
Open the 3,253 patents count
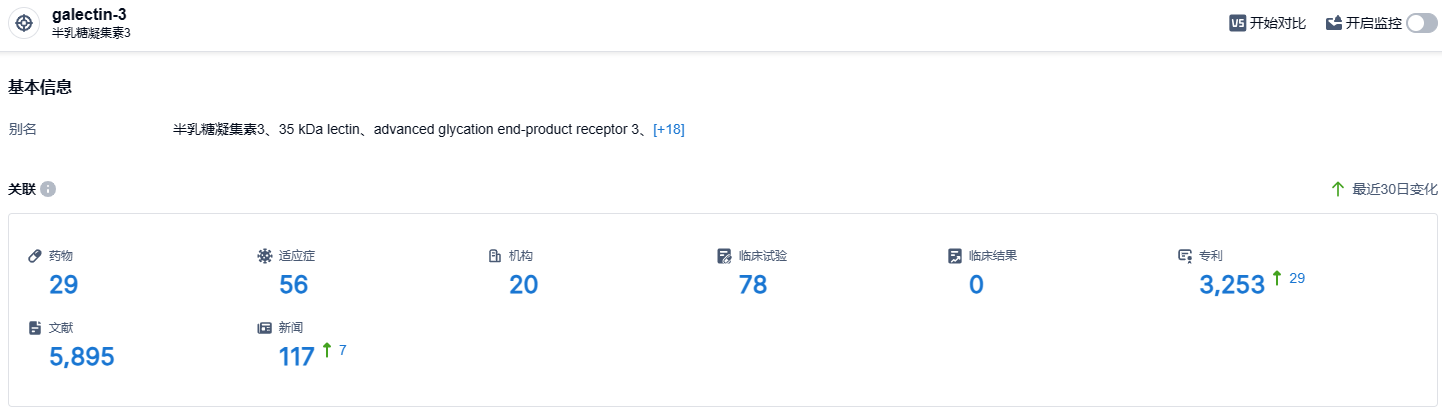1232,285
